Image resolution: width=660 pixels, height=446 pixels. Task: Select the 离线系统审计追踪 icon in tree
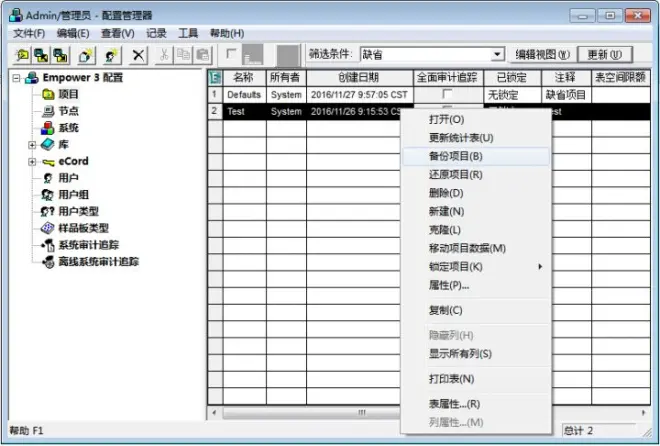click(x=48, y=262)
